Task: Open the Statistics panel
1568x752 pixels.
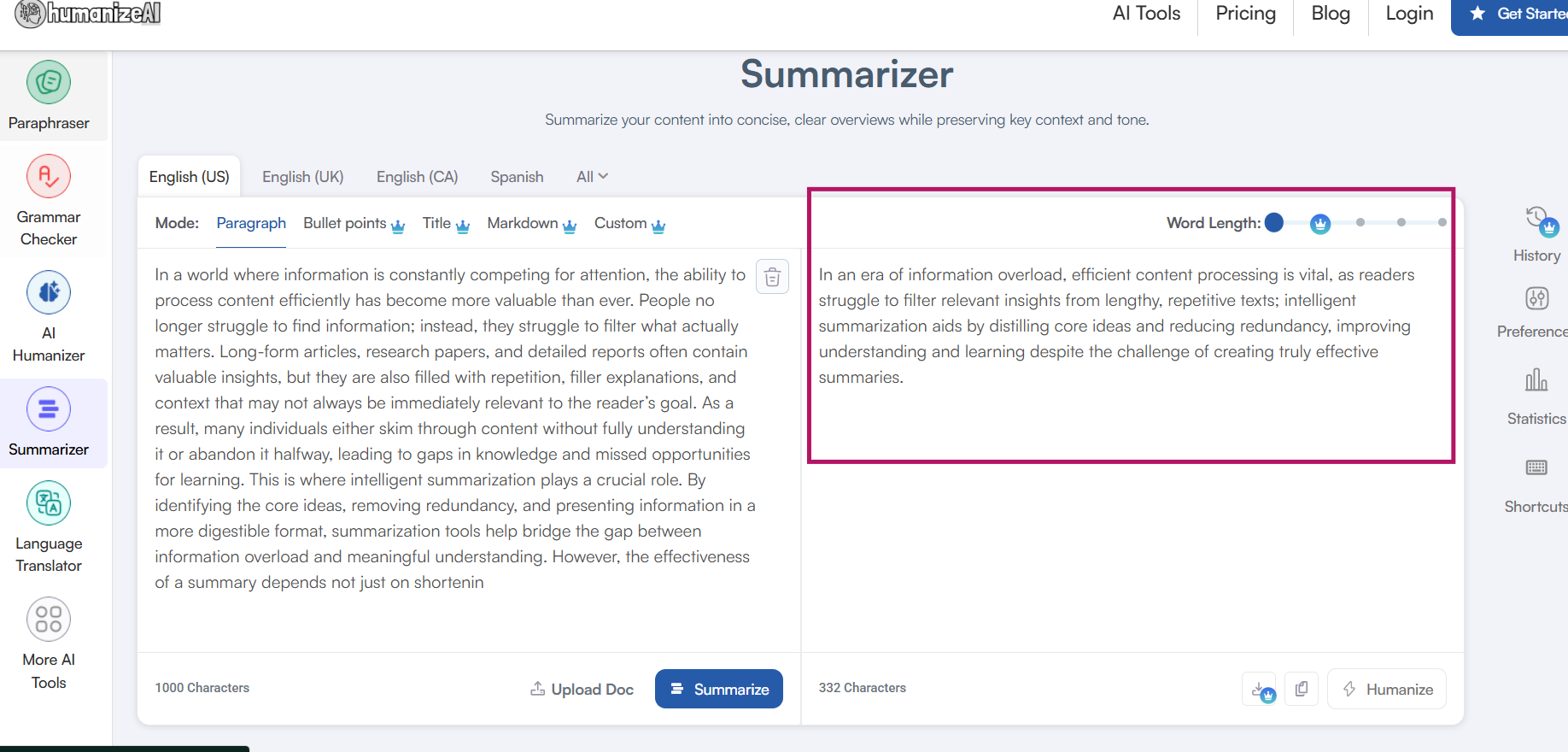Action: click(x=1536, y=380)
